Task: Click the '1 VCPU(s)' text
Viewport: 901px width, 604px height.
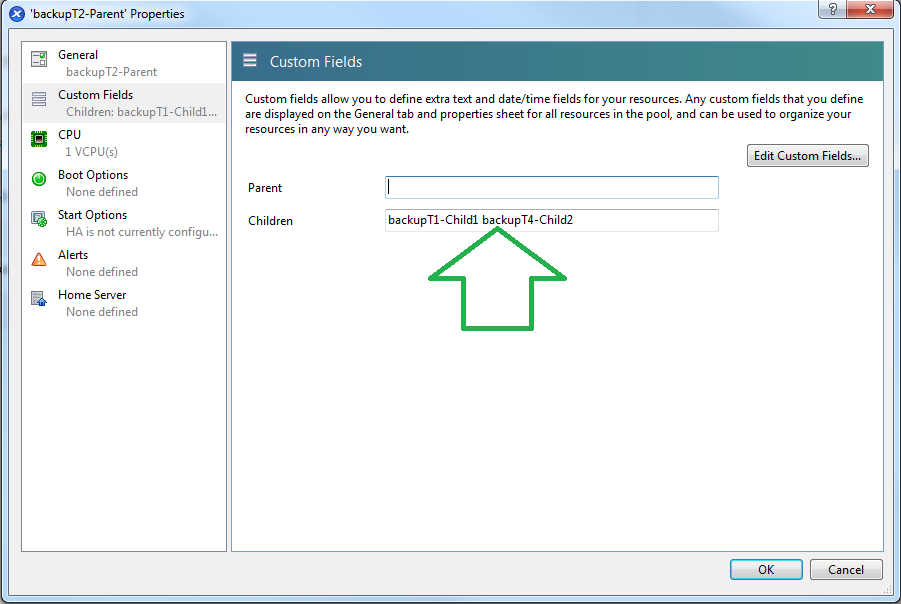Action: [x=91, y=152]
